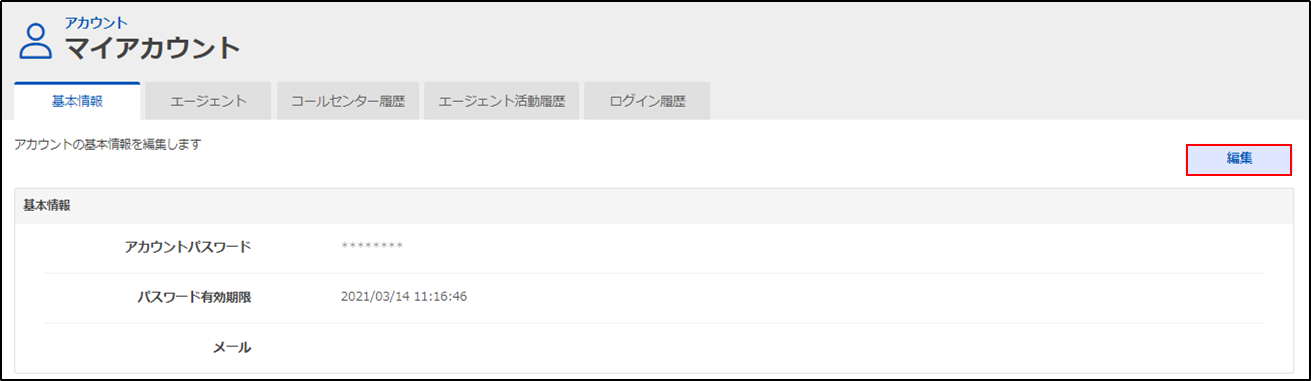
Task: Click the masked password asterisks value
Action: [x=372, y=247]
